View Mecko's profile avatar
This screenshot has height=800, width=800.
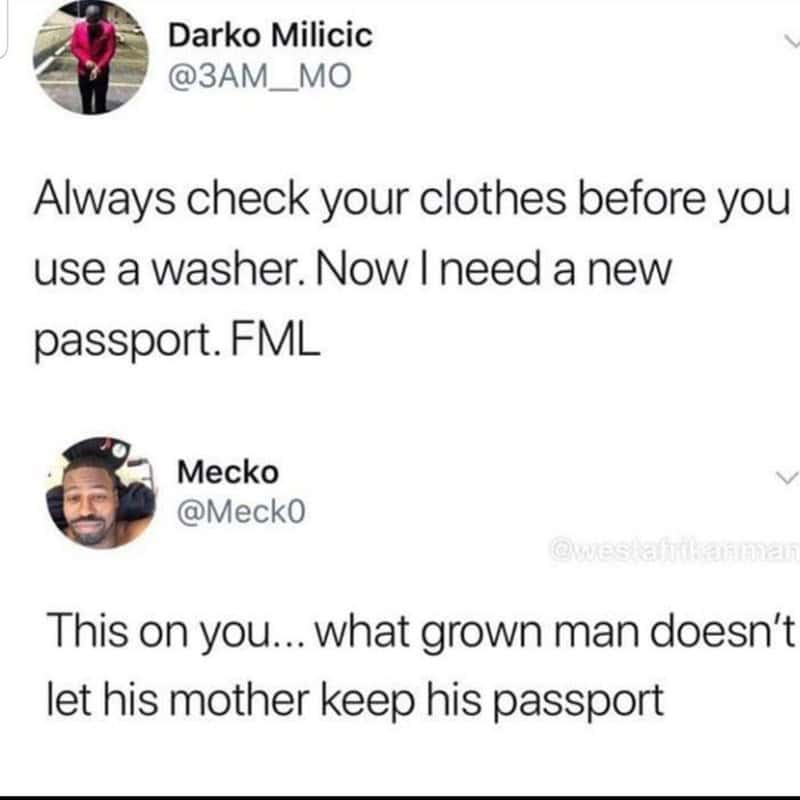tap(101, 493)
